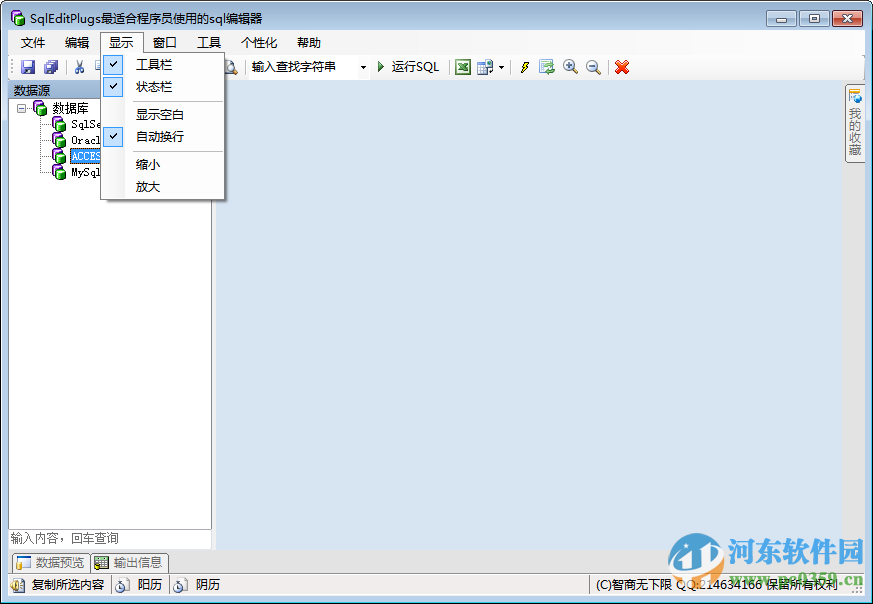Click the 运行SQL button
The image size is (873, 604).
pyautogui.click(x=411, y=67)
